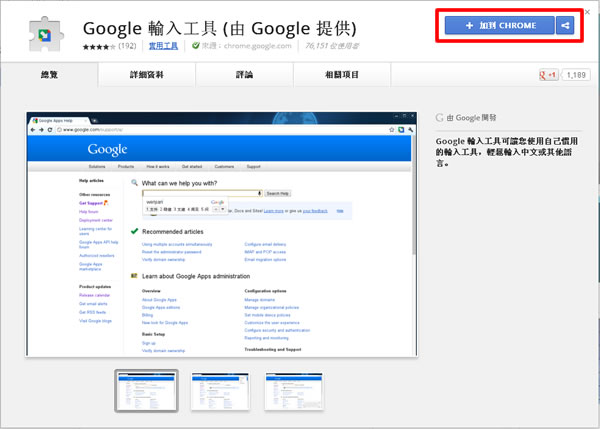Click the Google 輸入工具 puzzle-piece icon

[x=46, y=34]
